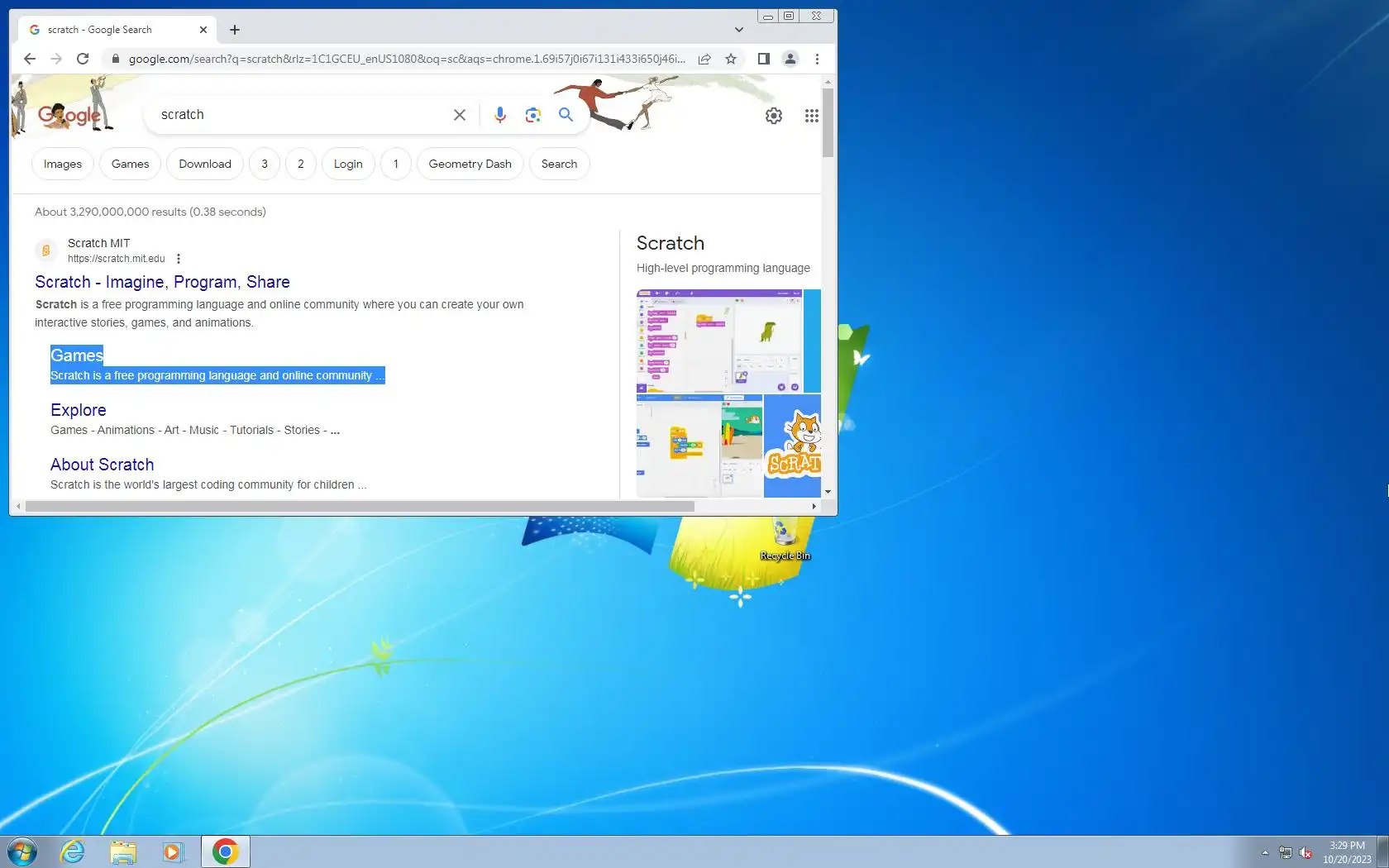Image resolution: width=1389 pixels, height=868 pixels.
Task: Close the scratch - Google Search tab
Action: tap(203, 30)
